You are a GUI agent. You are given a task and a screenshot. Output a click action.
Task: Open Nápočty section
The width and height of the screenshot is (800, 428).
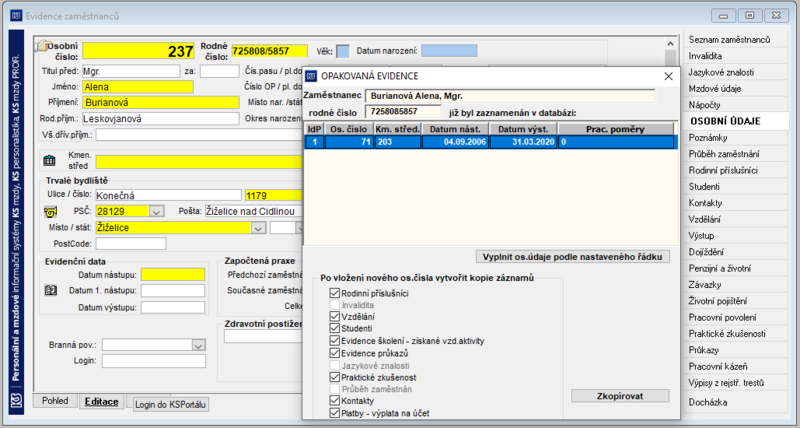point(704,105)
